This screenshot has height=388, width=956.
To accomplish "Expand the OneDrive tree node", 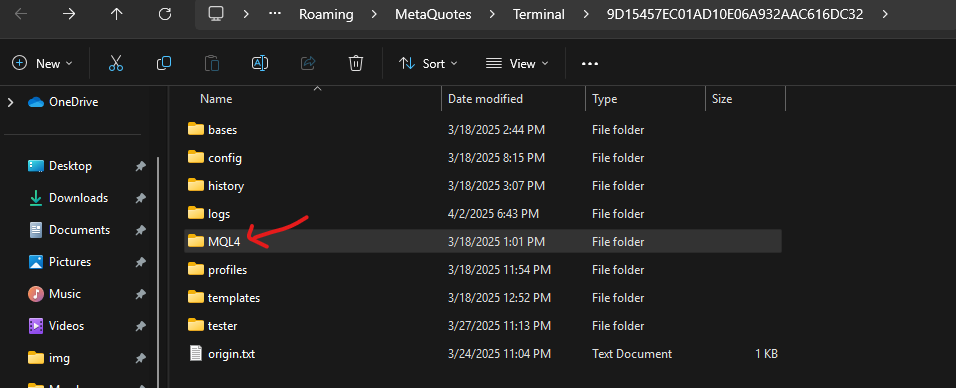I will coord(10,102).
